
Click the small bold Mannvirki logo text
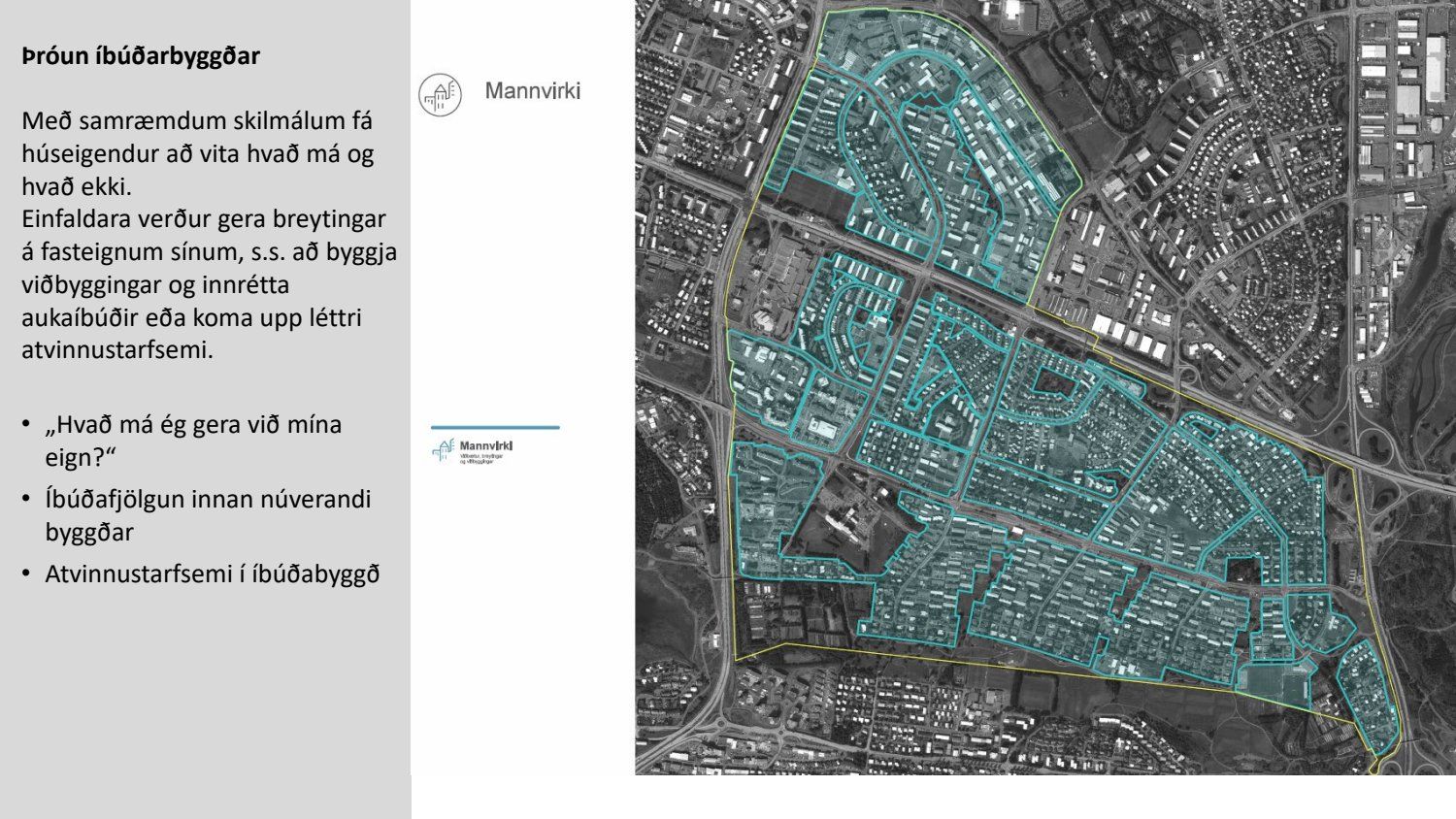[484, 445]
